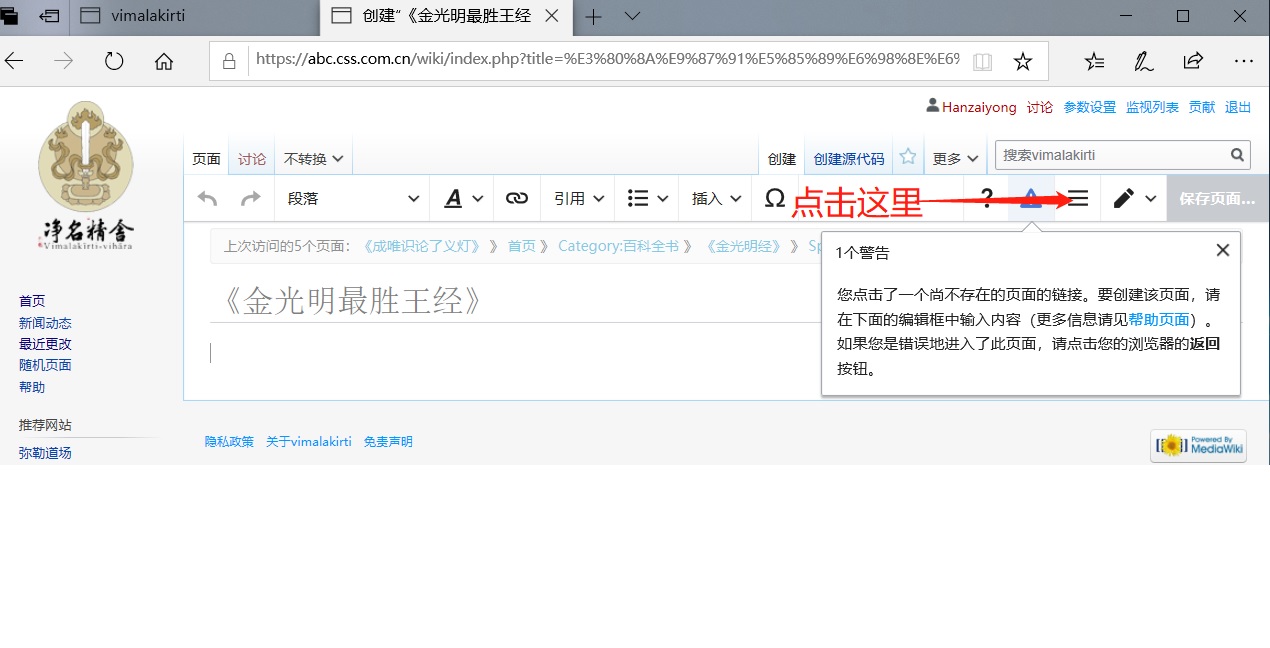
Task: Open 帮助 sidebar link
Action: click(32, 387)
